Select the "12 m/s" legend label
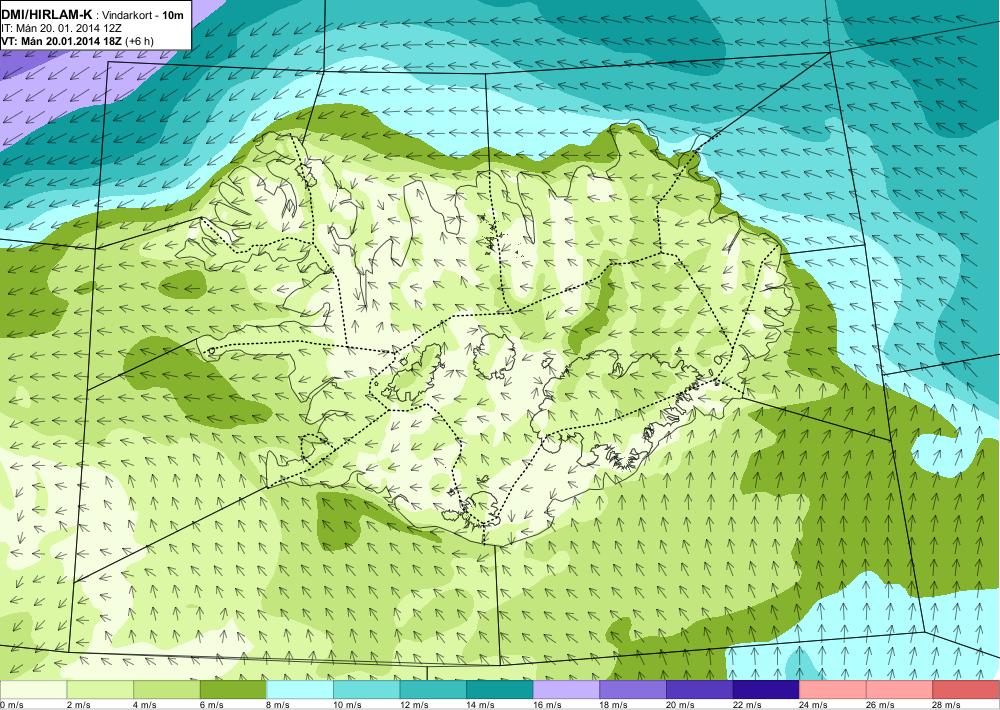Screen dimensions: 1000x710 tap(414, 705)
